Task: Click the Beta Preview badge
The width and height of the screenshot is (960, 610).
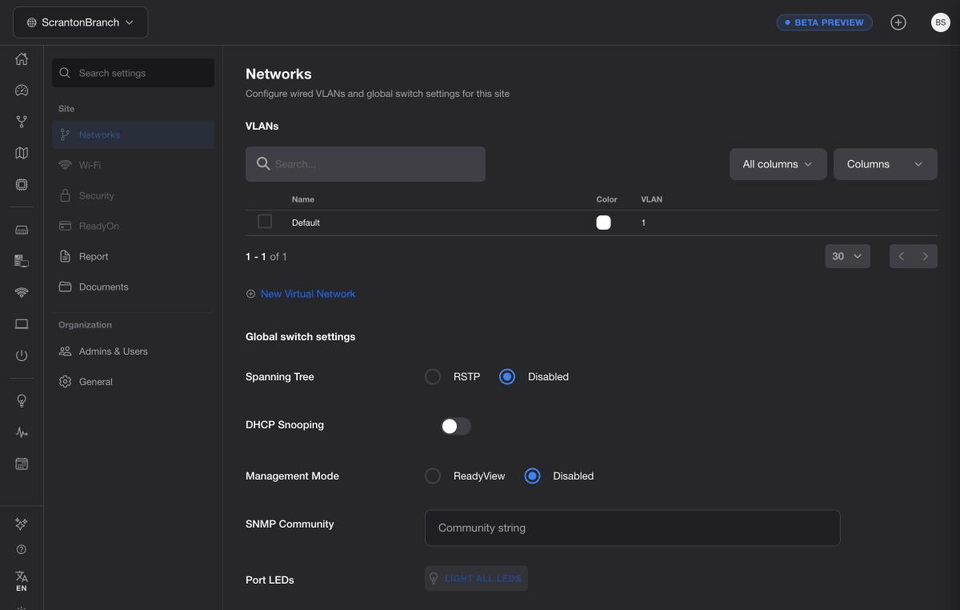Action: pyautogui.click(x=824, y=23)
